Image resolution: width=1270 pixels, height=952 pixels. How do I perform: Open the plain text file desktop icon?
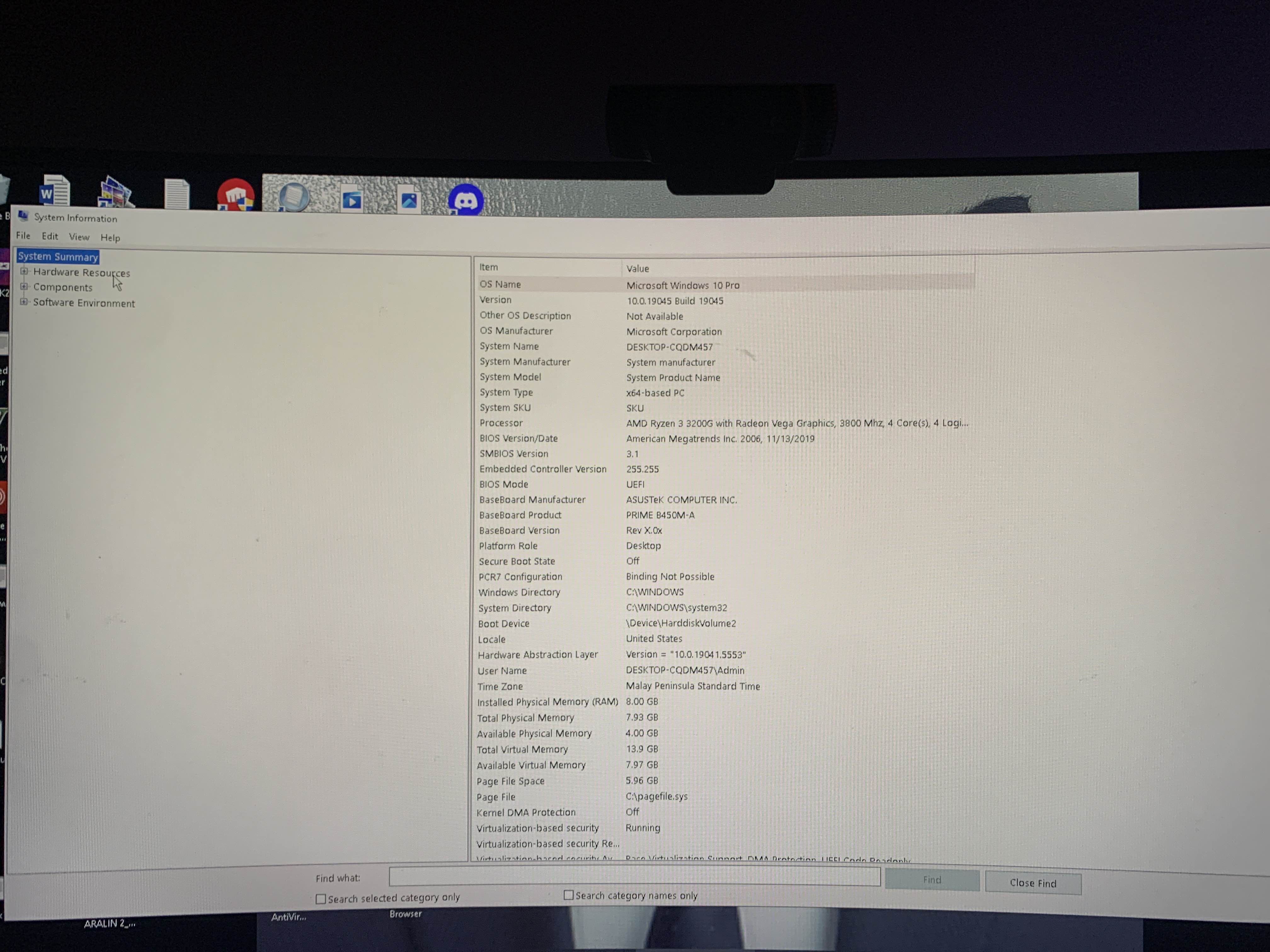pos(176,193)
